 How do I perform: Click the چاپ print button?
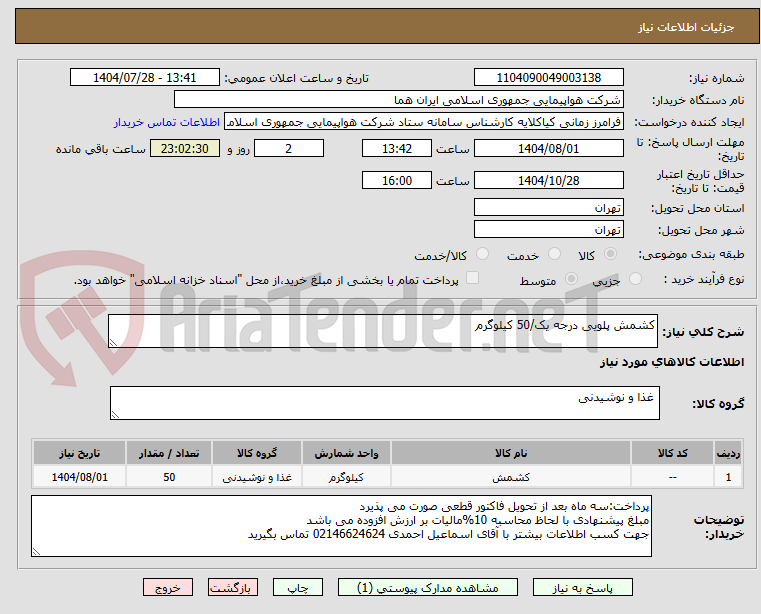point(298,587)
